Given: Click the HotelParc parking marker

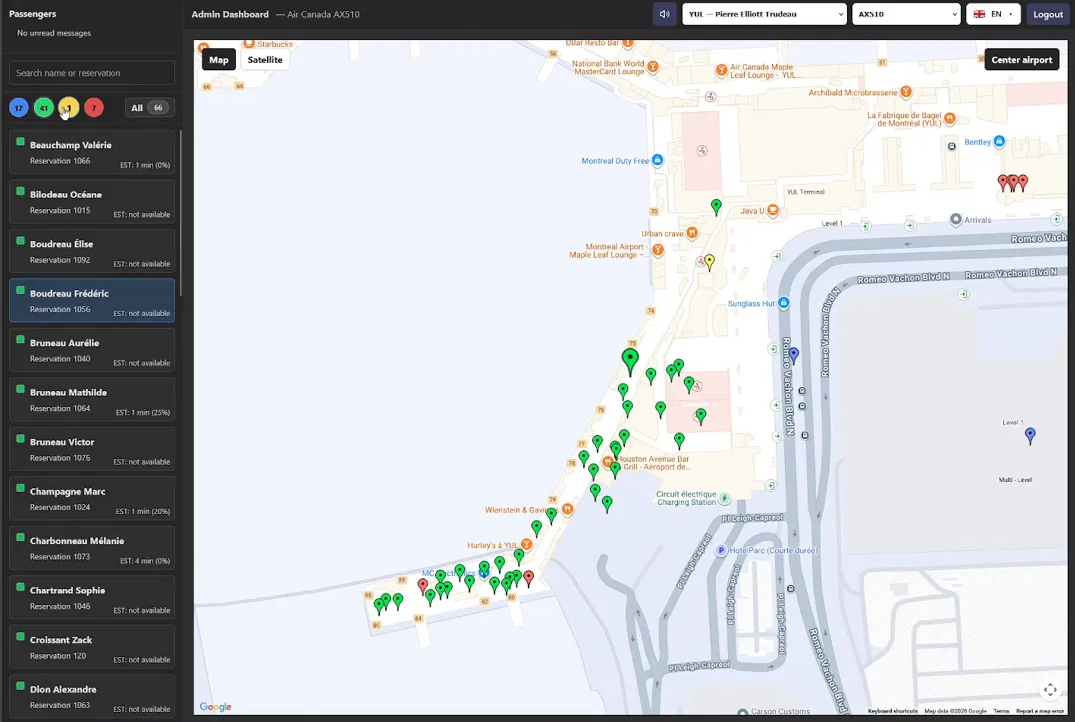Looking at the screenshot, I should pos(721,550).
